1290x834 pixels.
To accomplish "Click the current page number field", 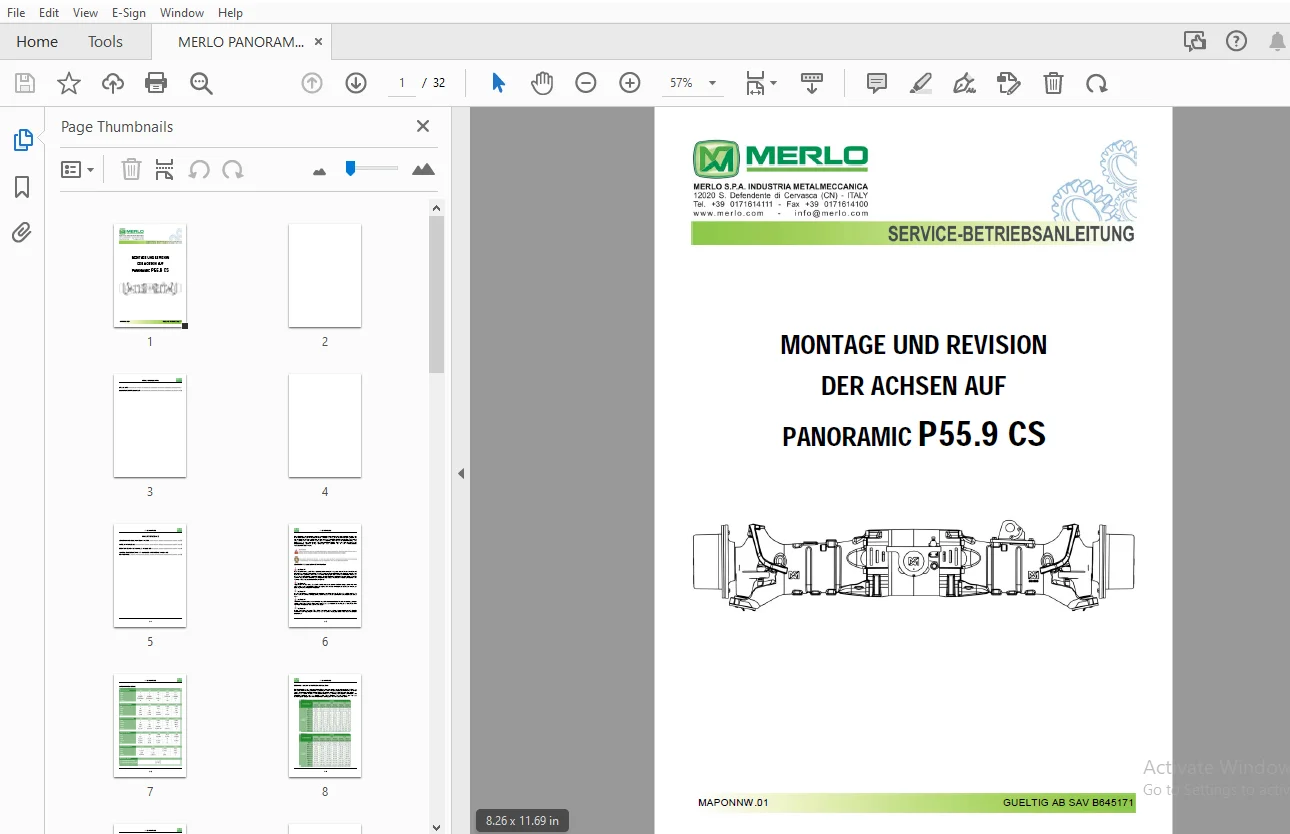I will coord(402,83).
